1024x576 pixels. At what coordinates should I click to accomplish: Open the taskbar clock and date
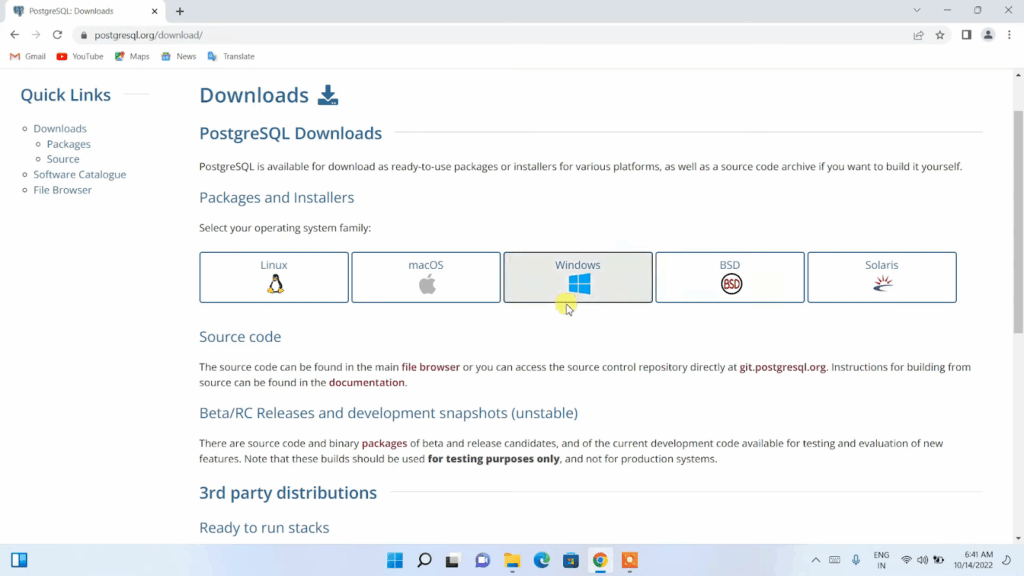point(973,560)
